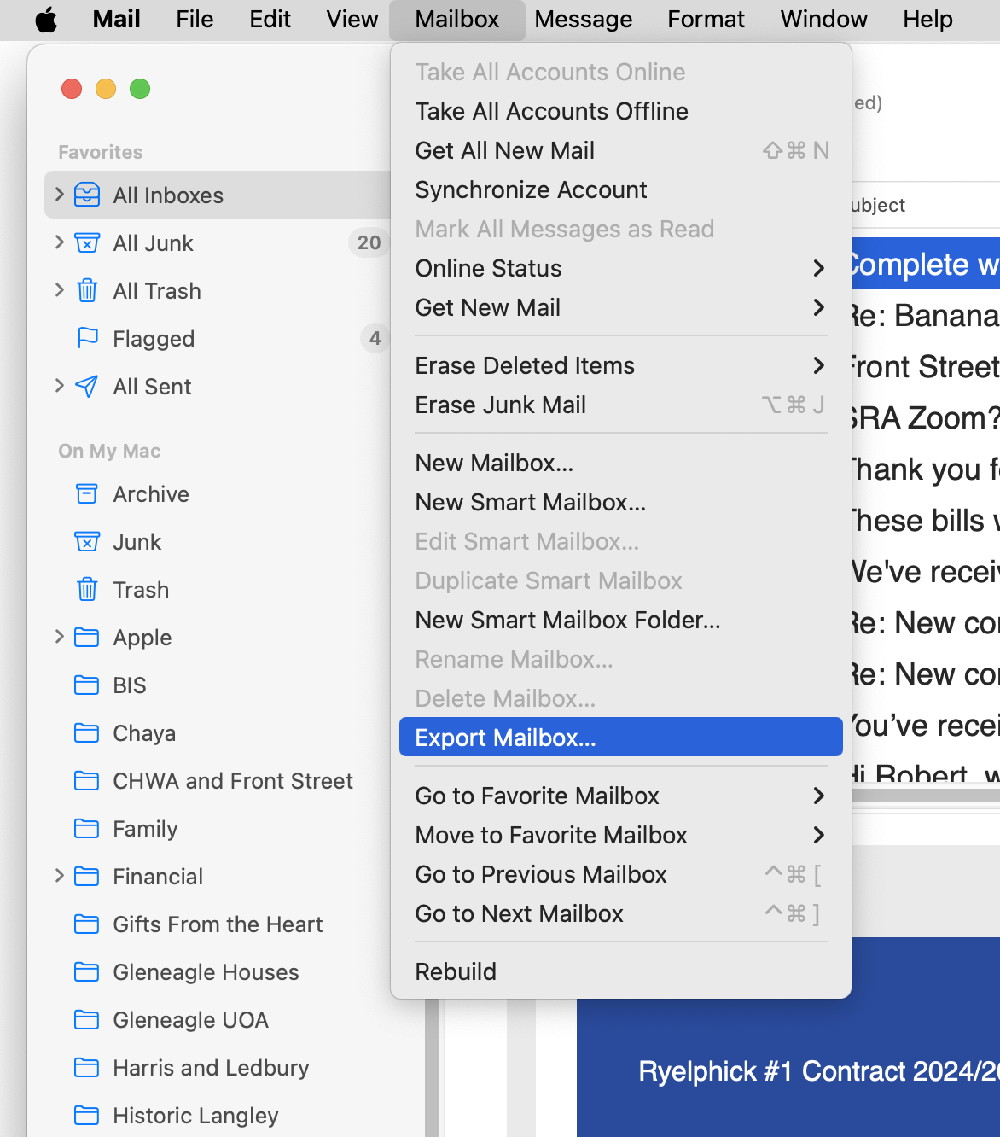Image resolution: width=1000 pixels, height=1137 pixels.
Task: Click the All Trash can icon
Action: (87, 291)
